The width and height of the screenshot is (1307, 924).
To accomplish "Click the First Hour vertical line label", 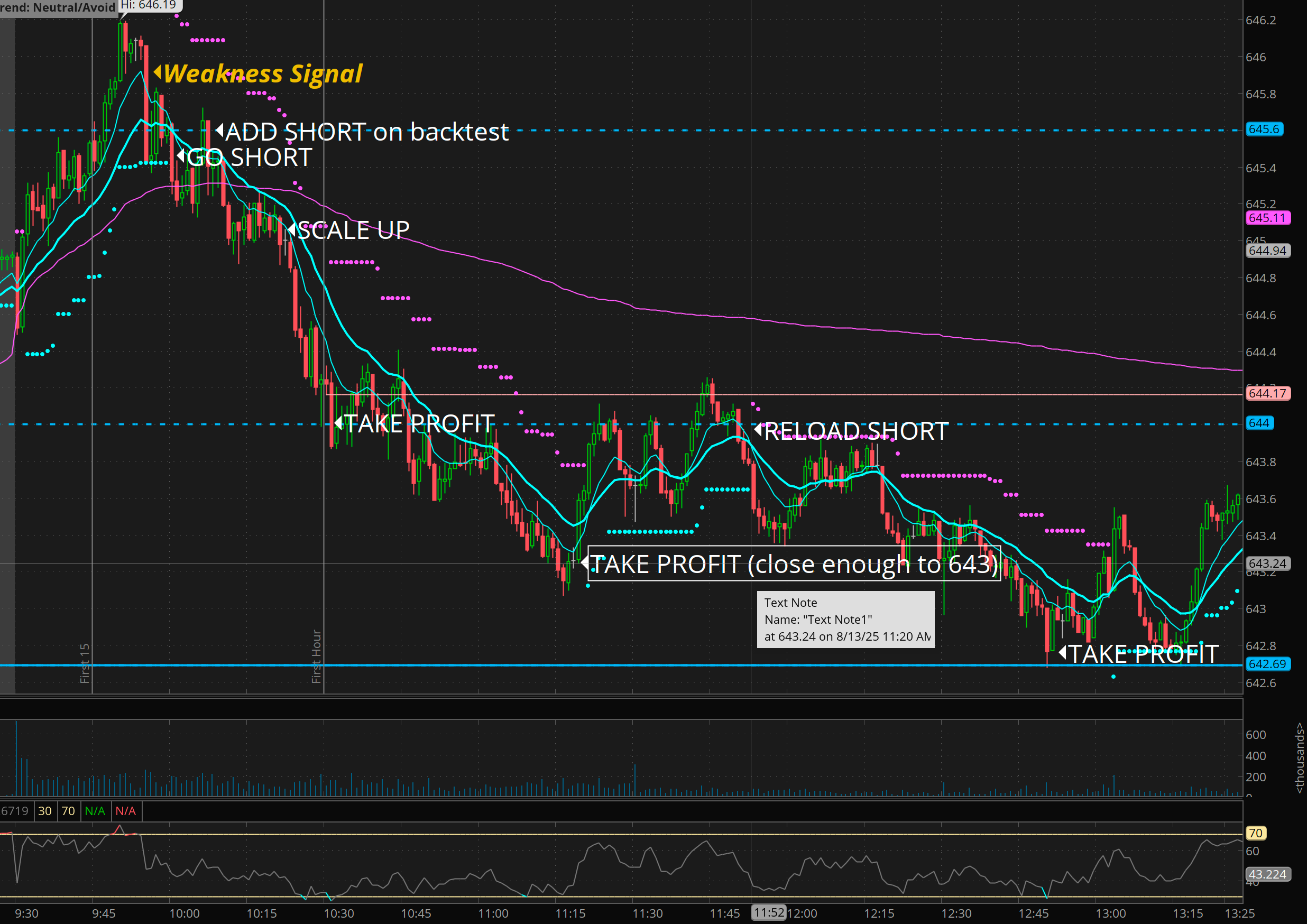I will tap(317, 656).
